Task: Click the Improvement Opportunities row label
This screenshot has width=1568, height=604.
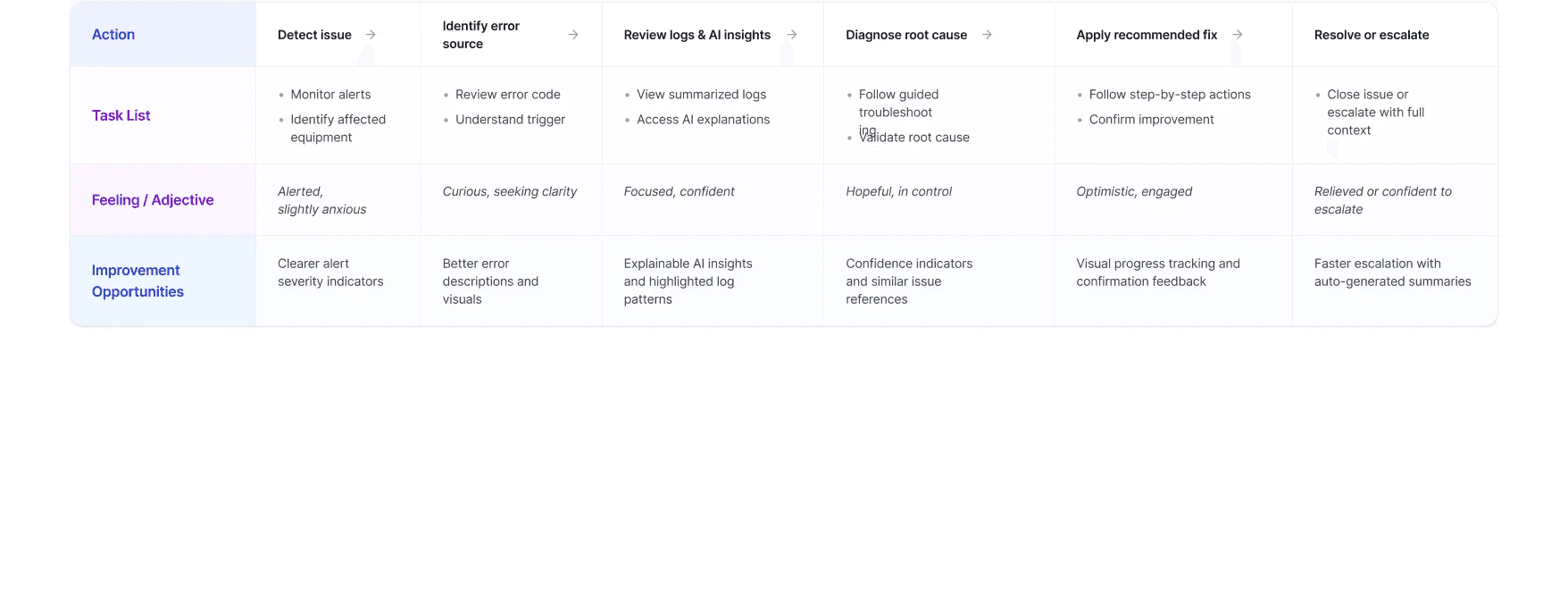Action: pos(138,281)
